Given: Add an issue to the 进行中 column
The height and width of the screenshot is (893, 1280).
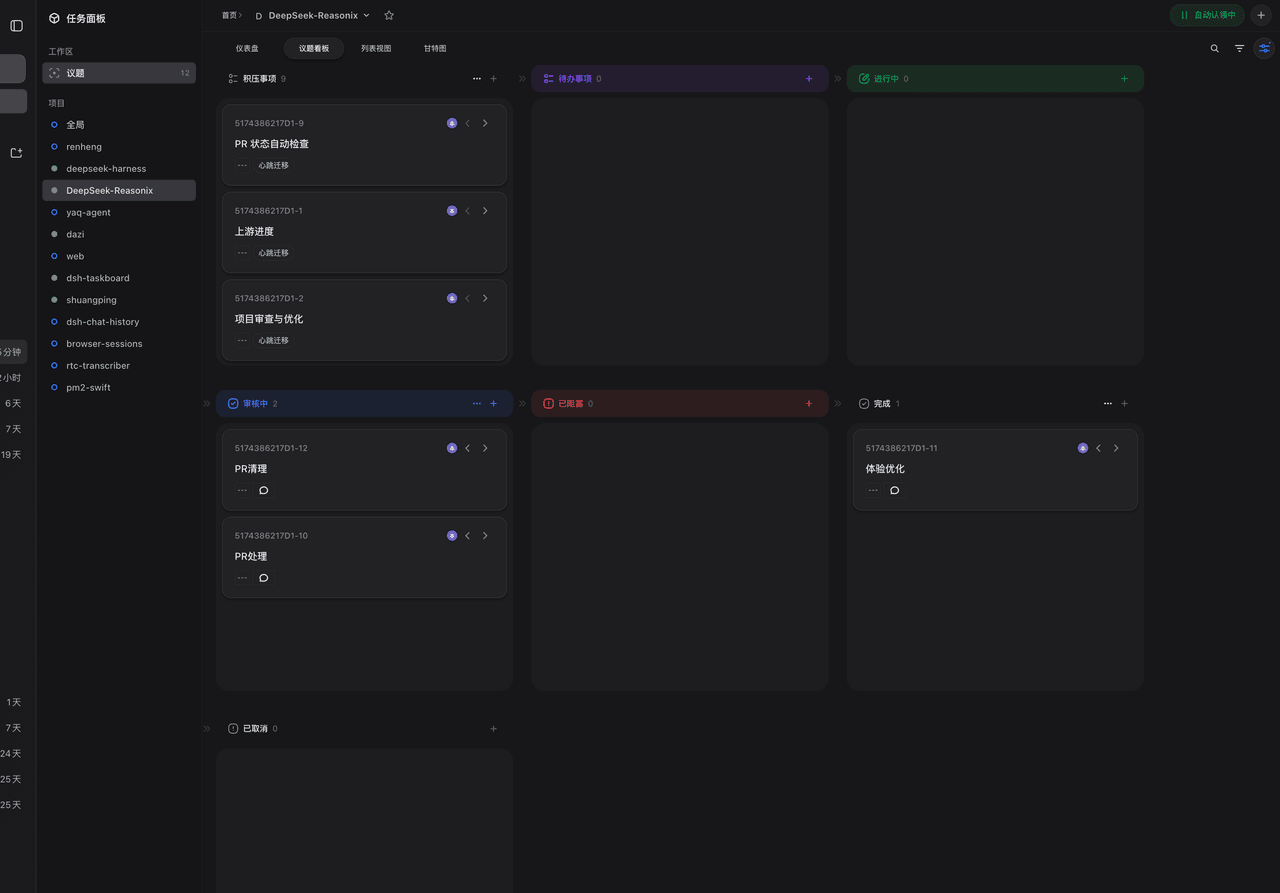Looking at the screenshot, I should tap(1124, 79).
